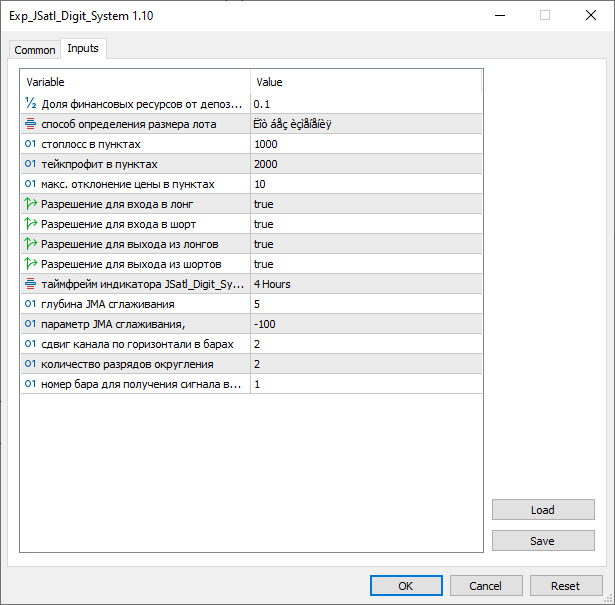
Task: Click the bool icon beside выхода из лонгов
Action: pyautogui.click(x=31, y=243)
